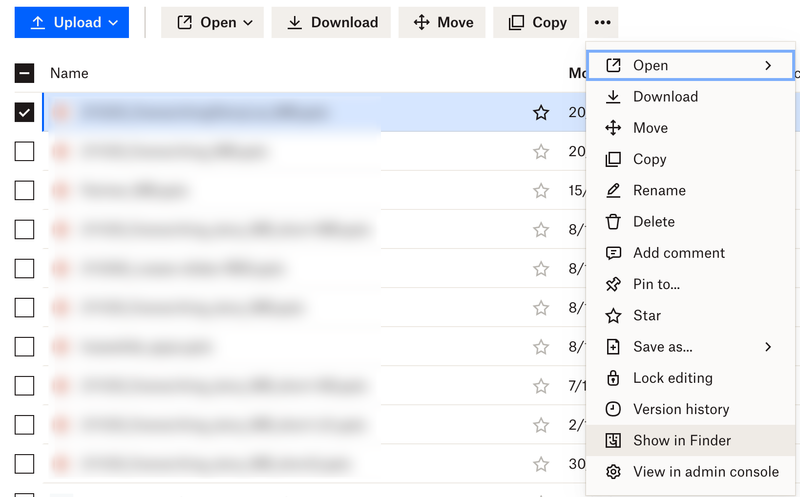Choose Show in Finder
800x497 pixels.
690,440
